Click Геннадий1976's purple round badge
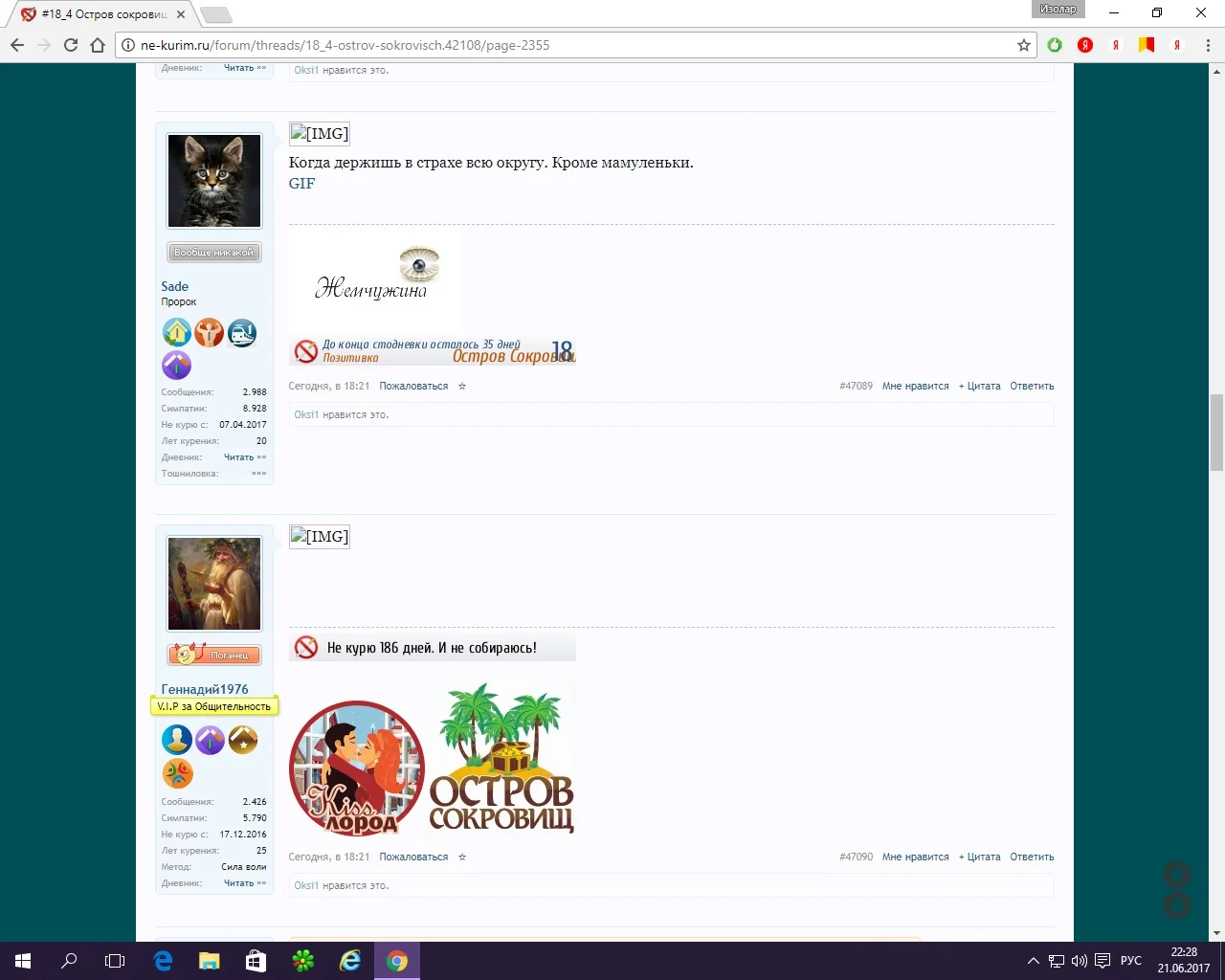1225x980 pixels. point(209,740)
